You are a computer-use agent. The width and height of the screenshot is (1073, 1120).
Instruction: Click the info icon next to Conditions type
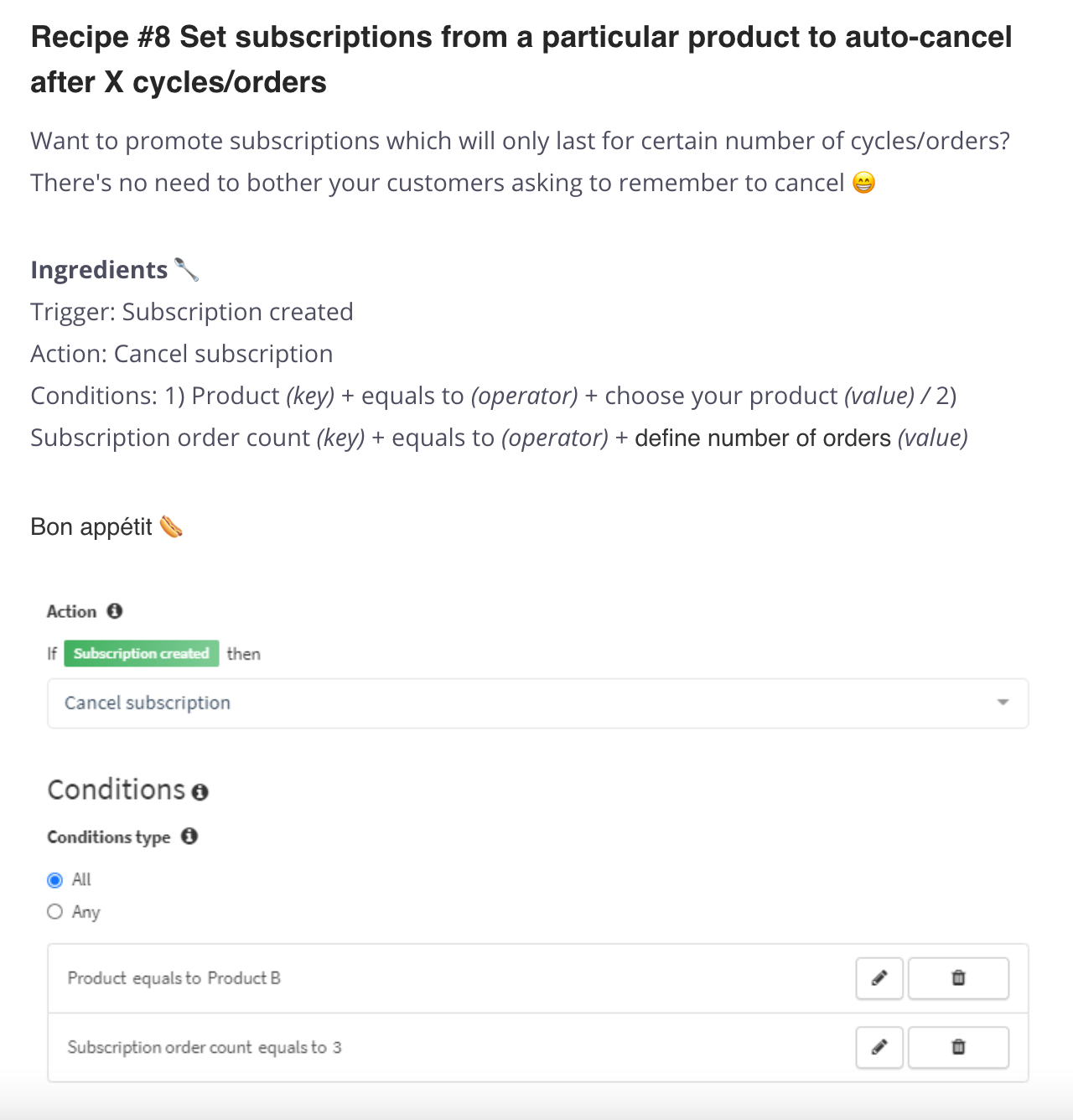(189, 836)
